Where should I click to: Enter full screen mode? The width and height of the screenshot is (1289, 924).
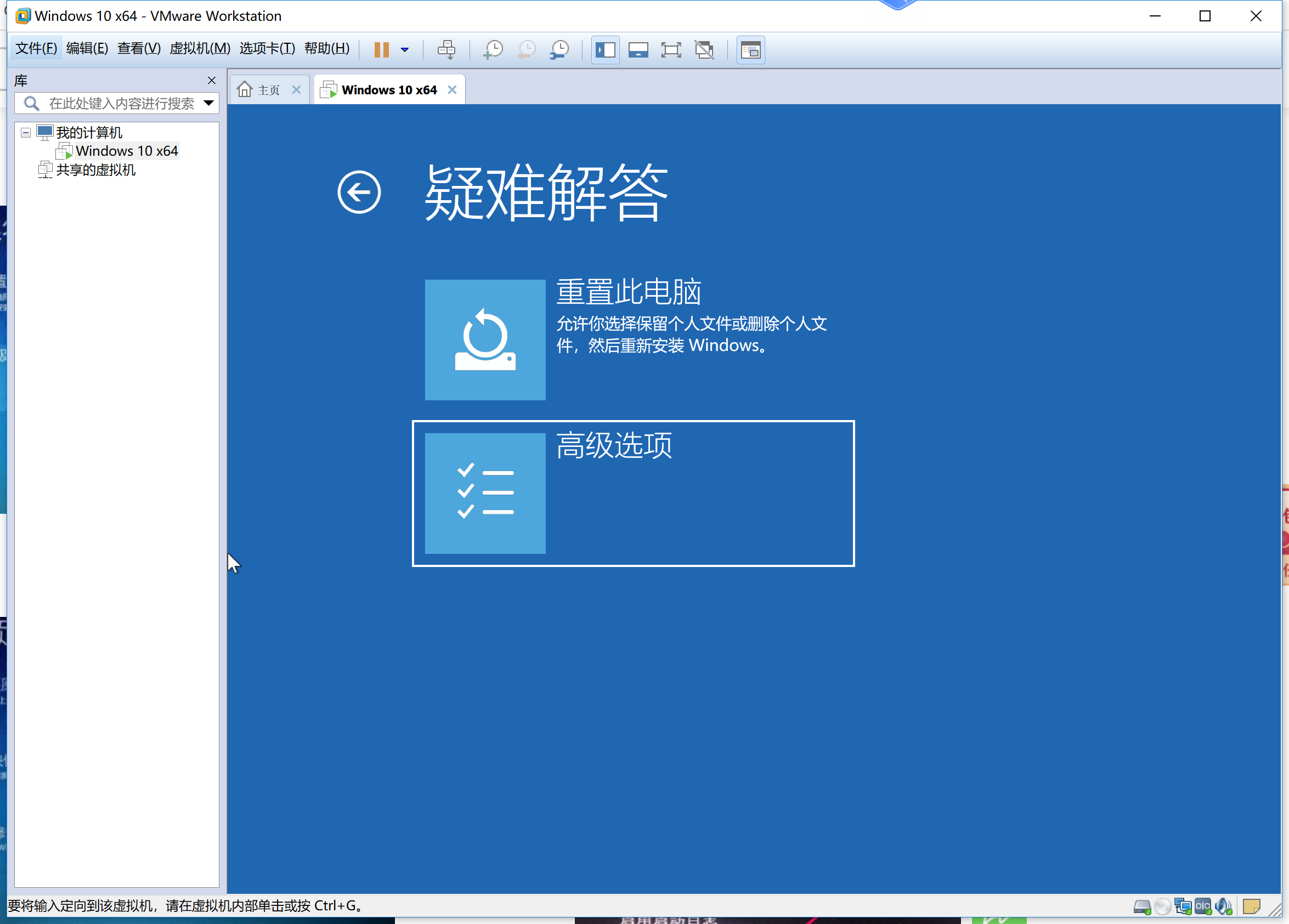(x=671, y=49)
